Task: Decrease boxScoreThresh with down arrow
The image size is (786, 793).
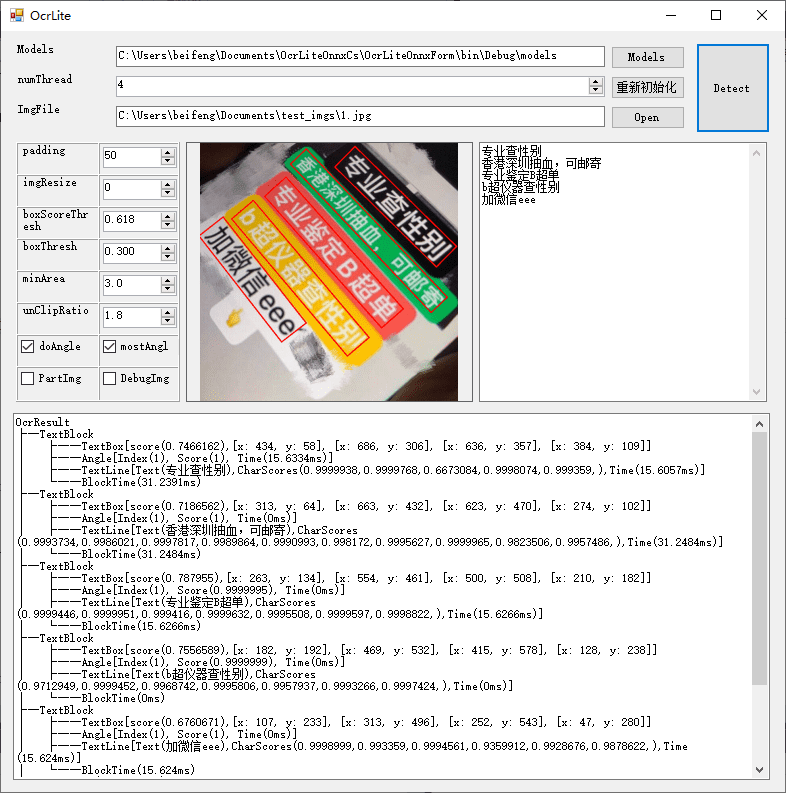Action: [x=168, y=225]
